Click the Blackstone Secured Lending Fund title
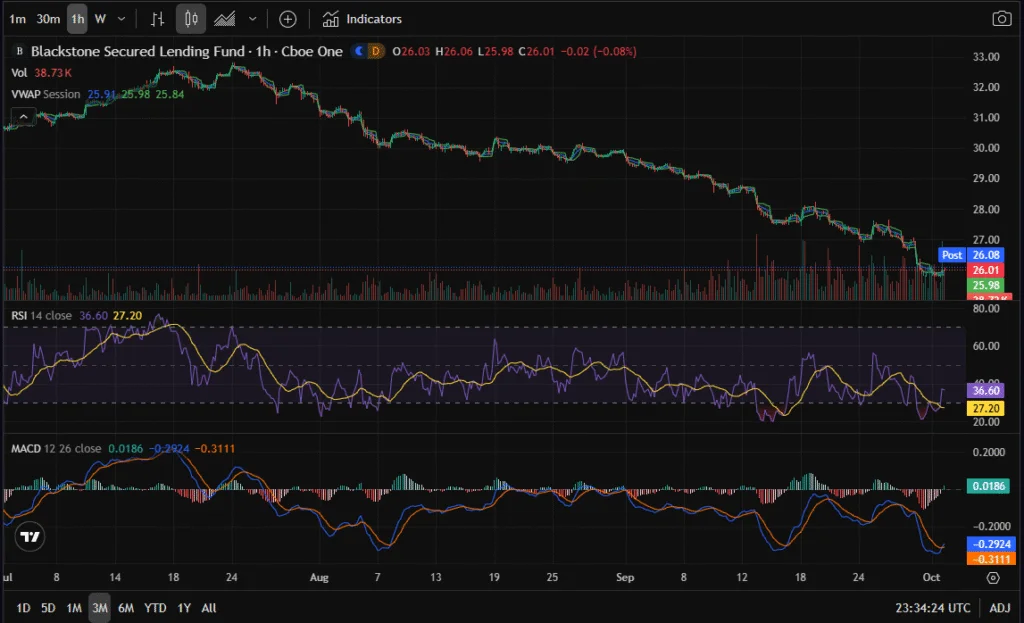The width and height of the screenshot is (1024, 623). pos(138,51)
